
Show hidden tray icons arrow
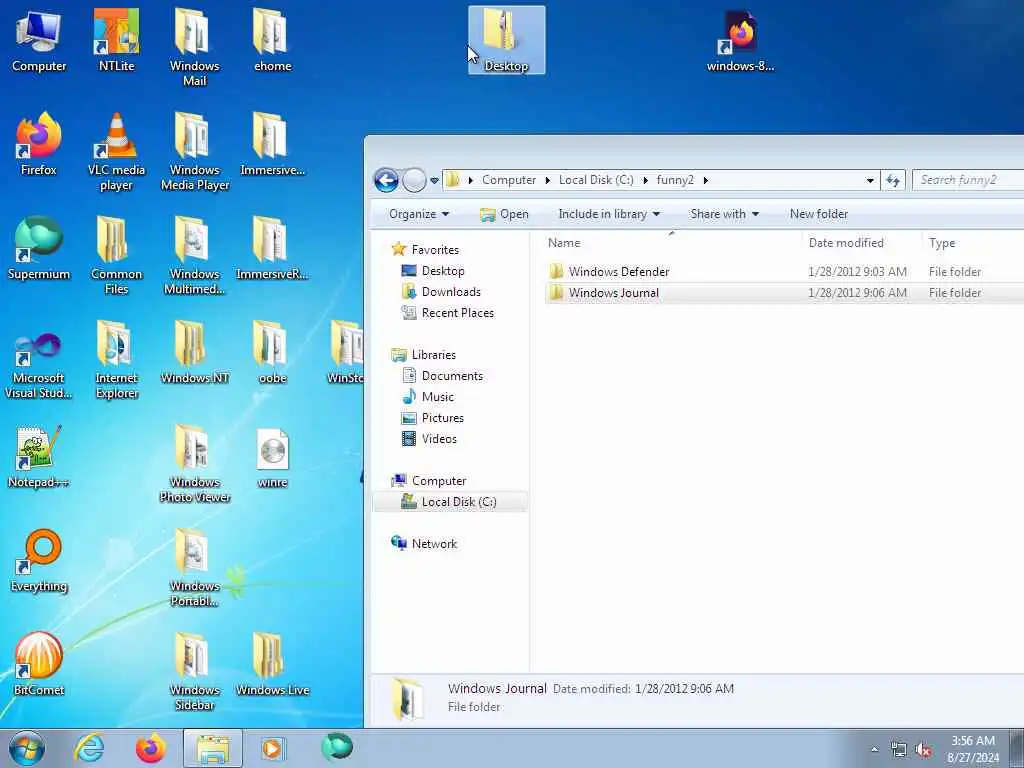pos(874,750)
